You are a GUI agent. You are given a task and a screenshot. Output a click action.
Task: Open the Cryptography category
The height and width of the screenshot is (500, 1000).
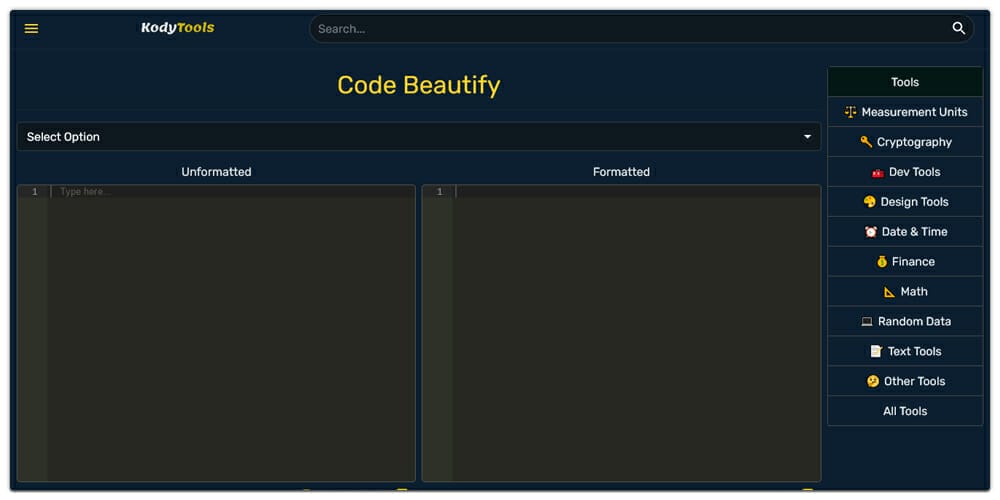(x=905, y=142)
